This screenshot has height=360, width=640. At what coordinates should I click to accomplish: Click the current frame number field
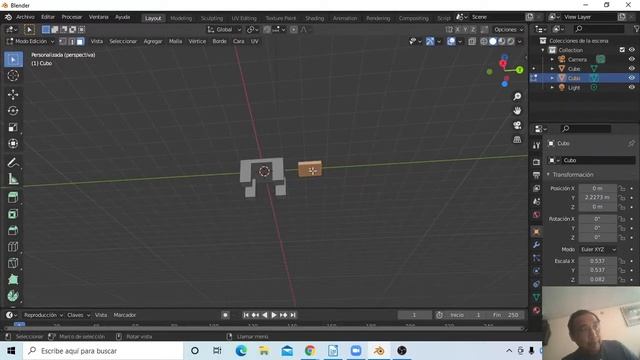(414, 315)
